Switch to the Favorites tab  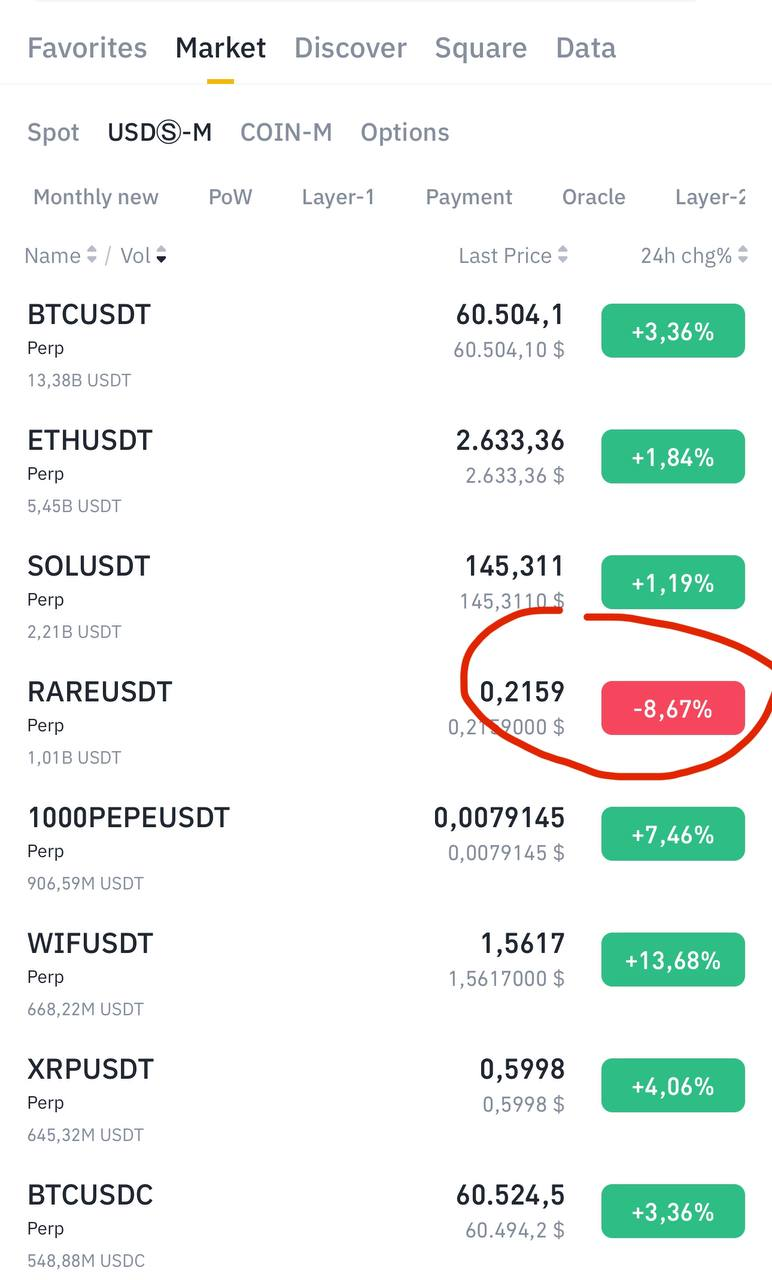click(x=87, y=48)
